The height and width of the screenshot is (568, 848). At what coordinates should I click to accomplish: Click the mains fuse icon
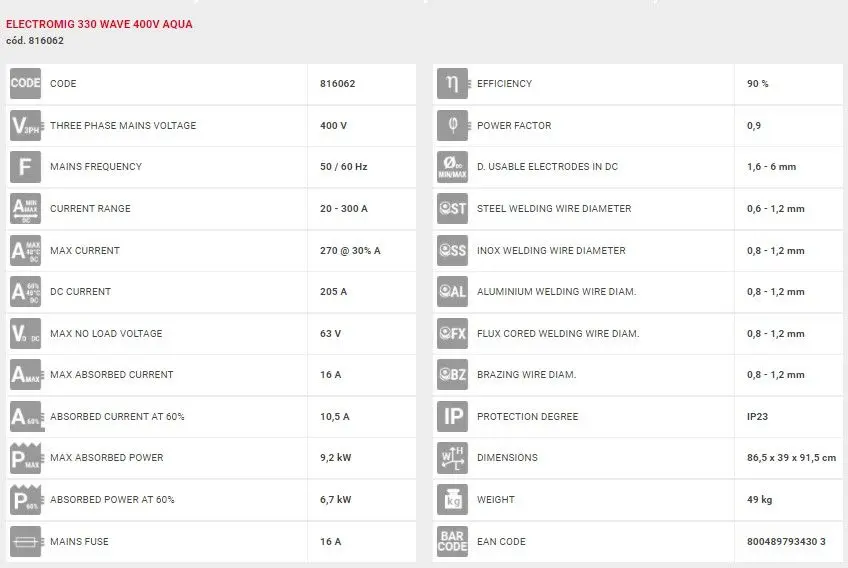(x=25, y=542)
